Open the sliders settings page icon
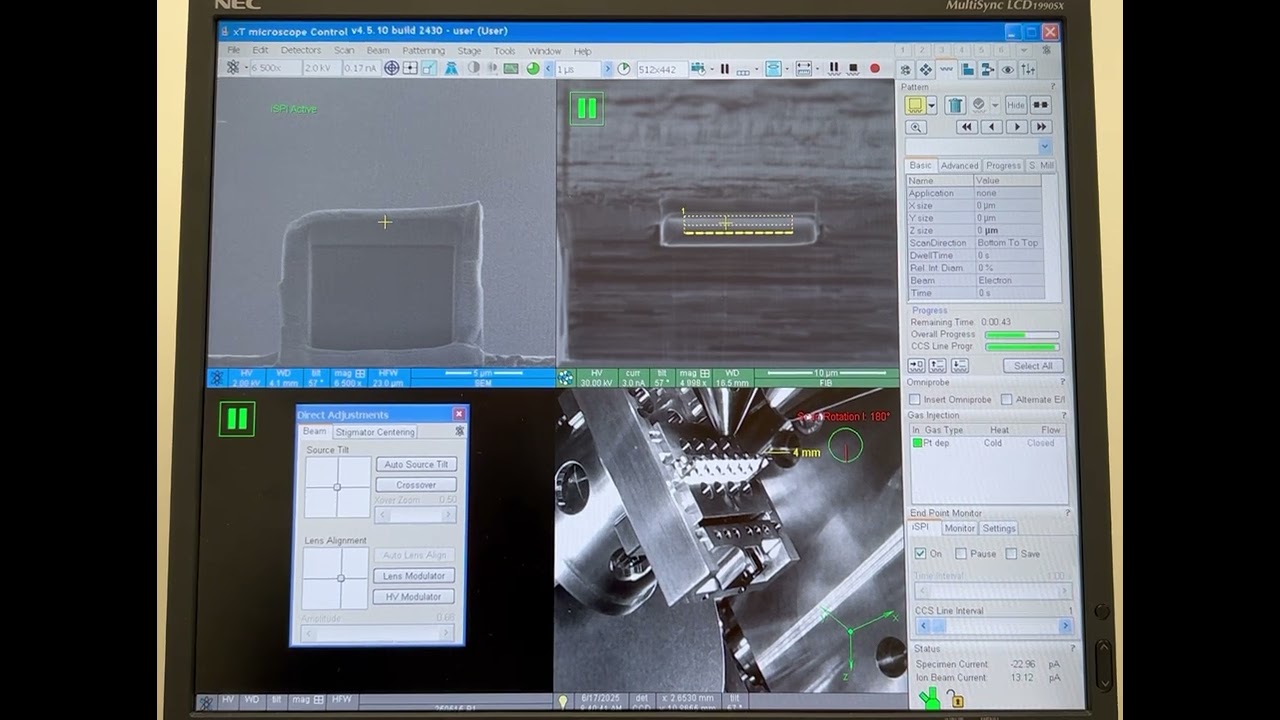This screenshot has width=1280, height=720. pos(1028,69)
